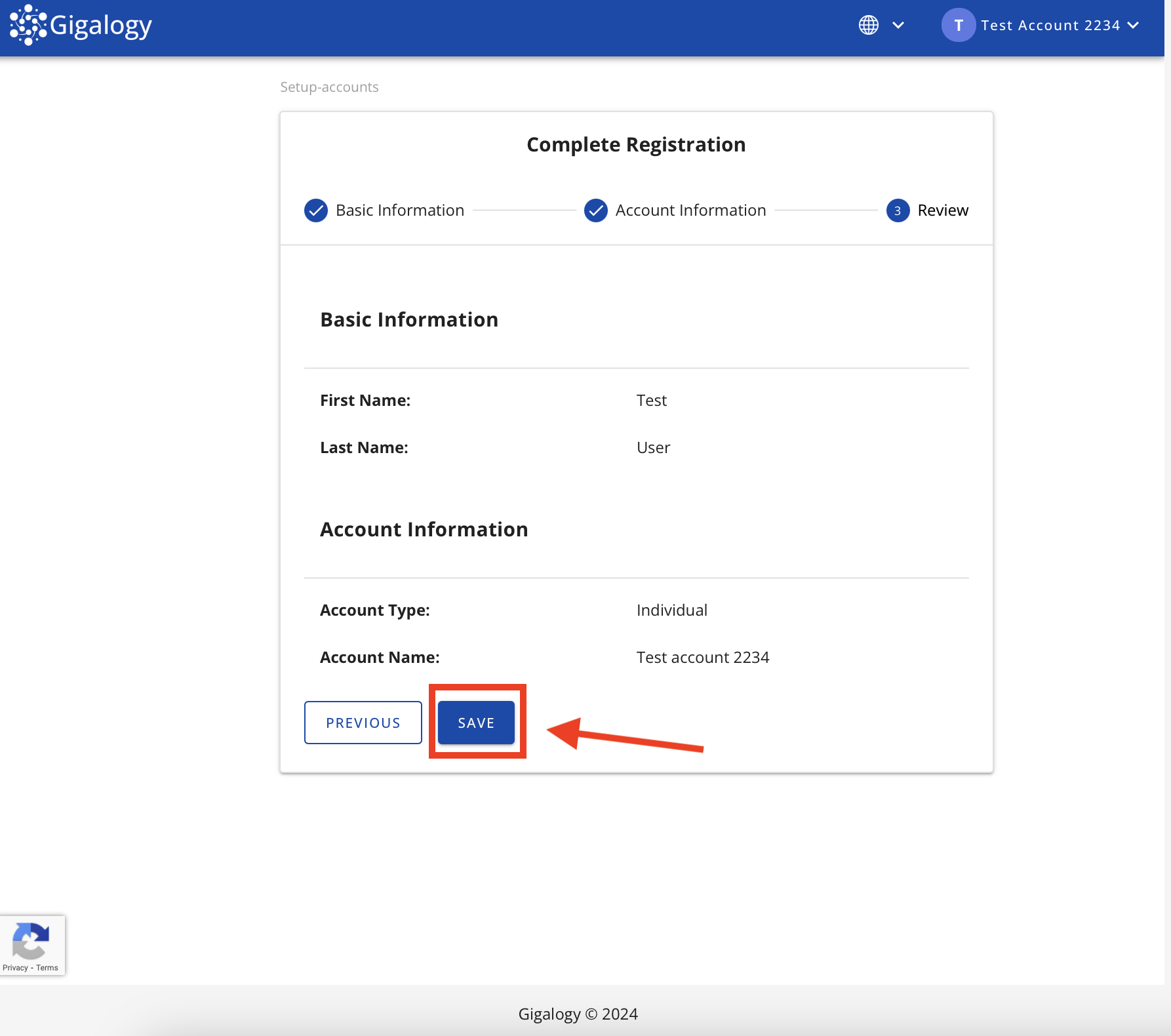Click the round T avatar icon
The image size is (1171, 1036).
pyautogui.click(x=958, y=26)
